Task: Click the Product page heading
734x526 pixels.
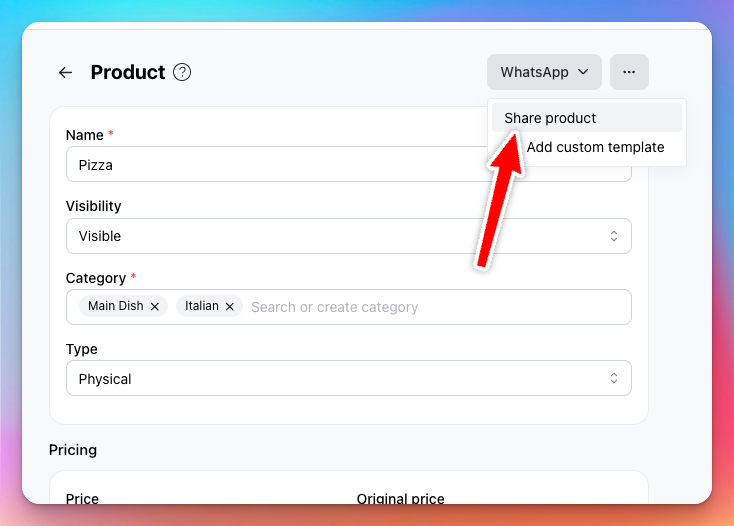Action: (128, 73)
